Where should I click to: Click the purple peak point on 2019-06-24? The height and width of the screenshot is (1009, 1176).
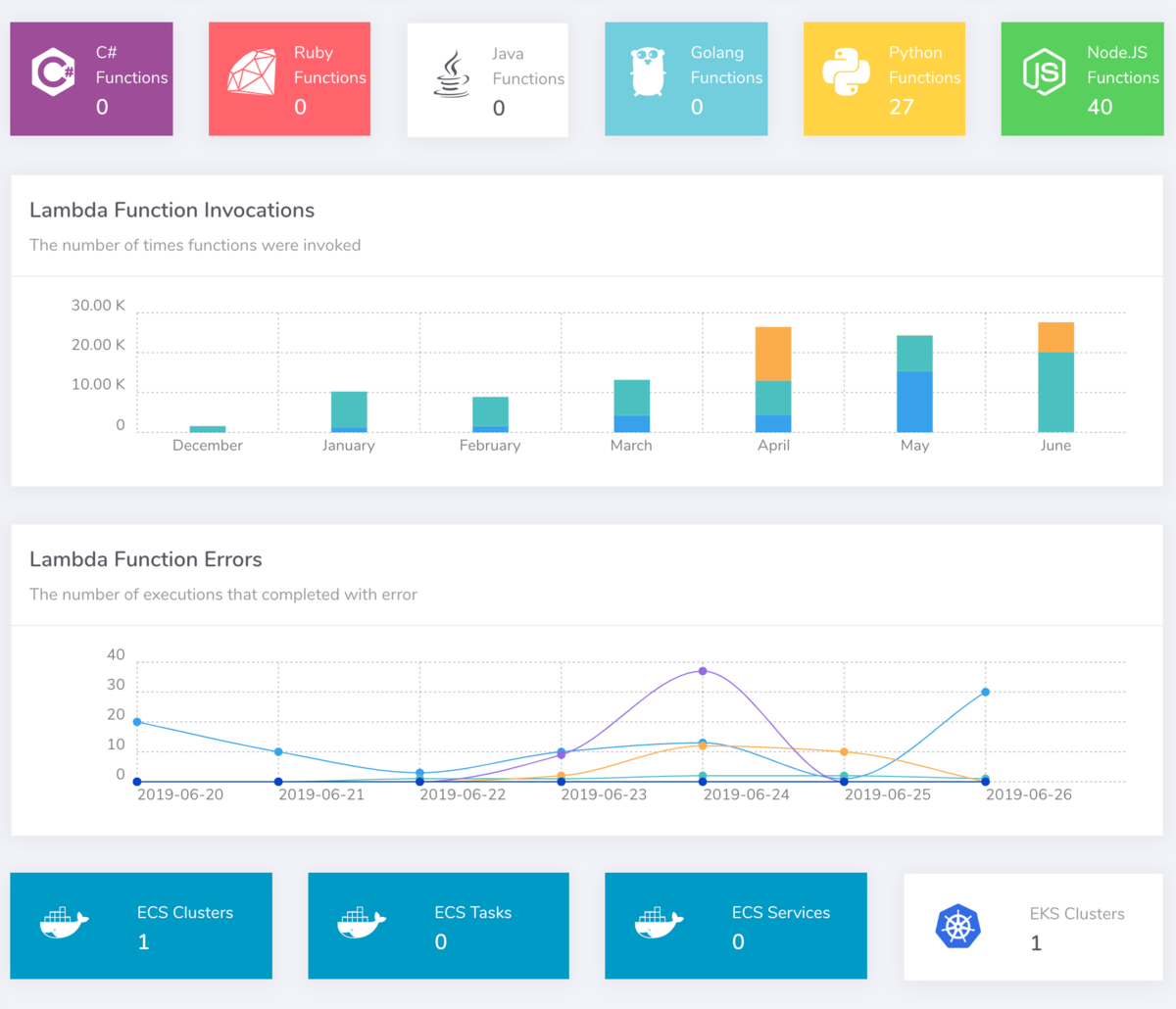coord(703,671)
